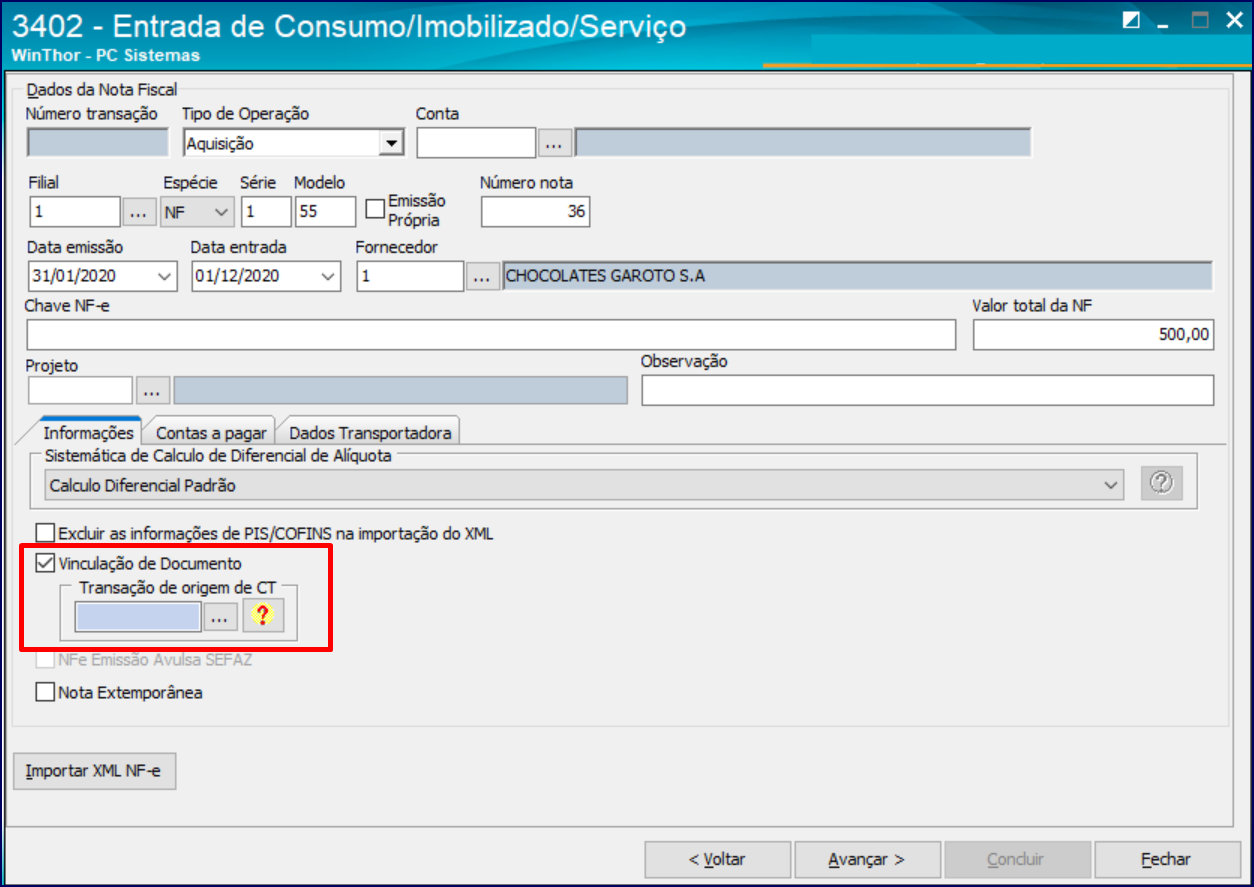The height and width of the screenshot is (887, 1254).
Task: Select the Informações tab
Action: coord(88,433)
